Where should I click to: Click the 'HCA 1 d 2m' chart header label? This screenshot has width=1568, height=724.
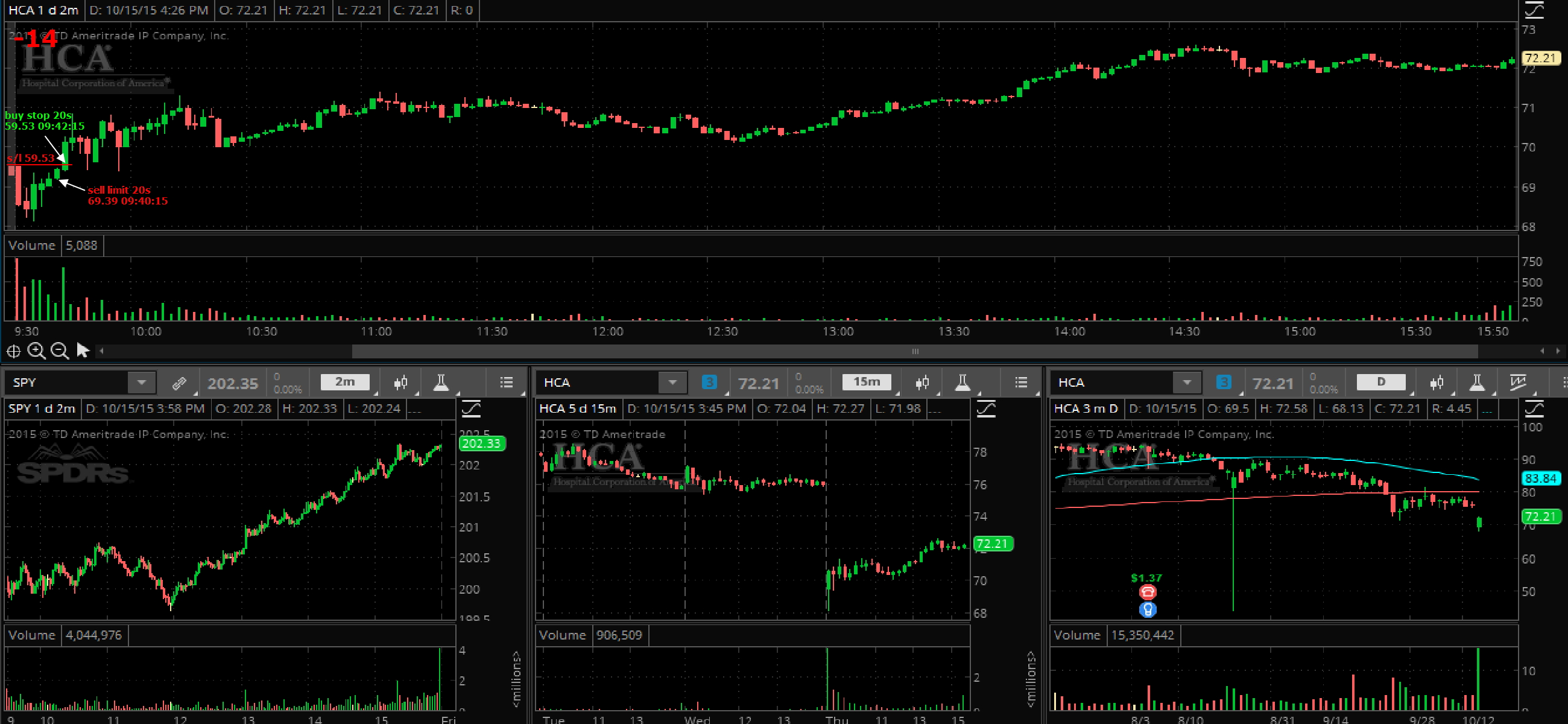(43, 10)
